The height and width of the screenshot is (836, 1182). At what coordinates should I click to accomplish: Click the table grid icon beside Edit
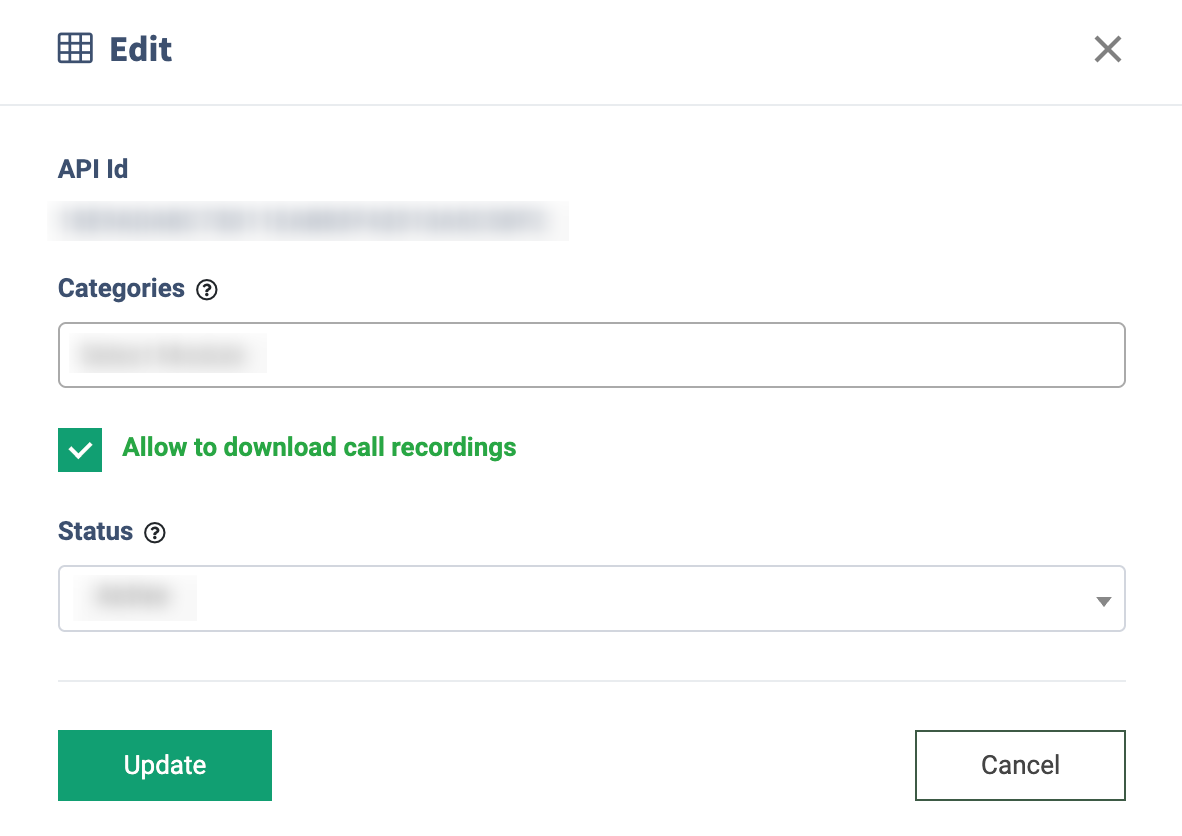(x=75, y=49)
